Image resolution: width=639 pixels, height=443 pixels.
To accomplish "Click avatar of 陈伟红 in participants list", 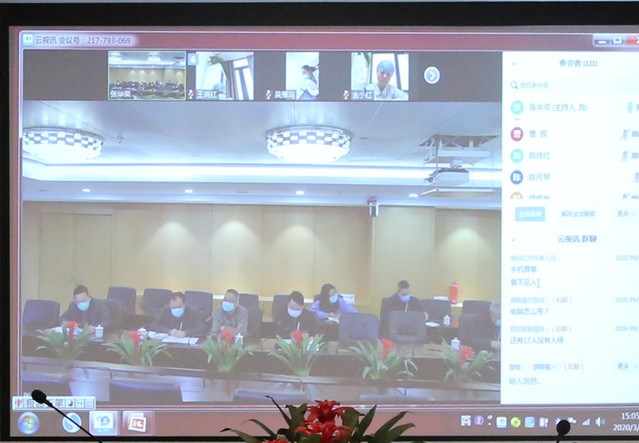I will 516,155.
